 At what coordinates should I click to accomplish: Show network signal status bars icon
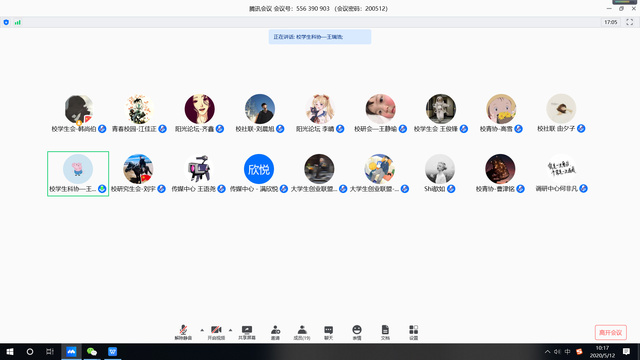(x=18, y=22)
